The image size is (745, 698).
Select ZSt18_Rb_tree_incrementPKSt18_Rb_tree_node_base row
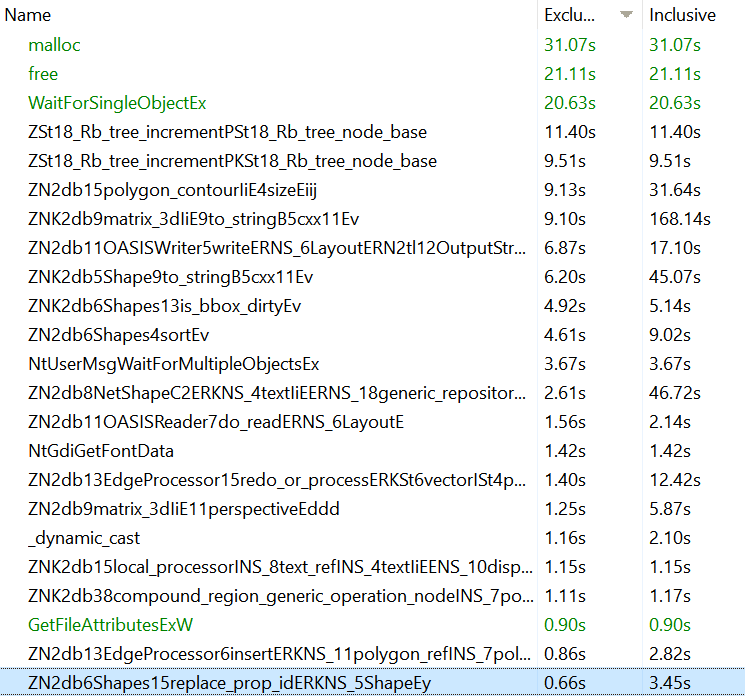[372, 161]
